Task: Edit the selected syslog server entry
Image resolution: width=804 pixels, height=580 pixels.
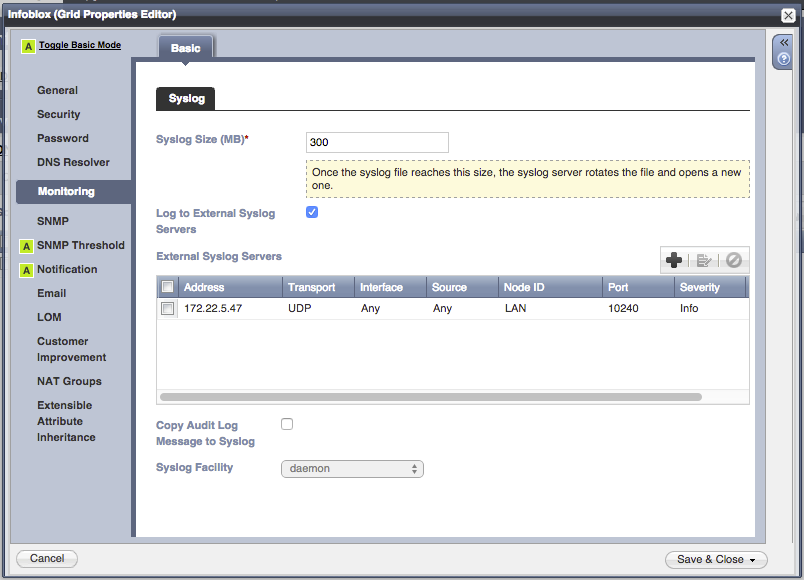Action: (x=704, y=261)
